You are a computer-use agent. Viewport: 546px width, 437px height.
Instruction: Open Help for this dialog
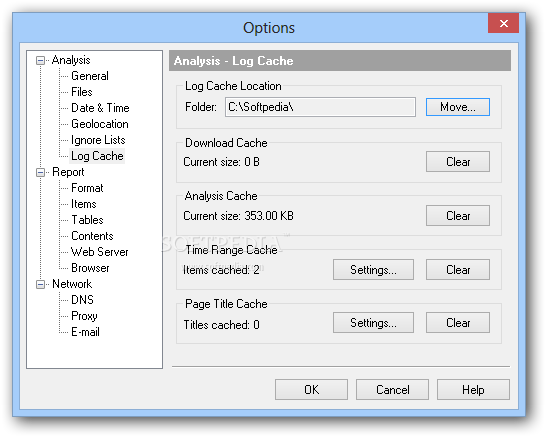coord(473,390)
